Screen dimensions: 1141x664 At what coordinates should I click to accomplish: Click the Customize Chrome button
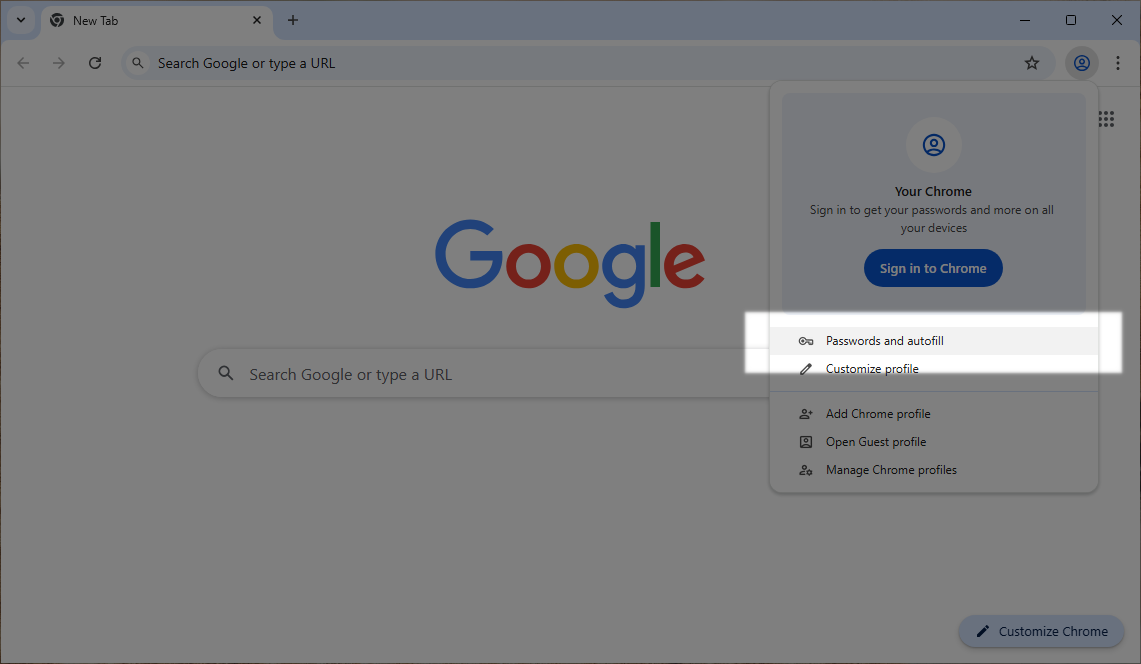click(x=1041, y=631)
